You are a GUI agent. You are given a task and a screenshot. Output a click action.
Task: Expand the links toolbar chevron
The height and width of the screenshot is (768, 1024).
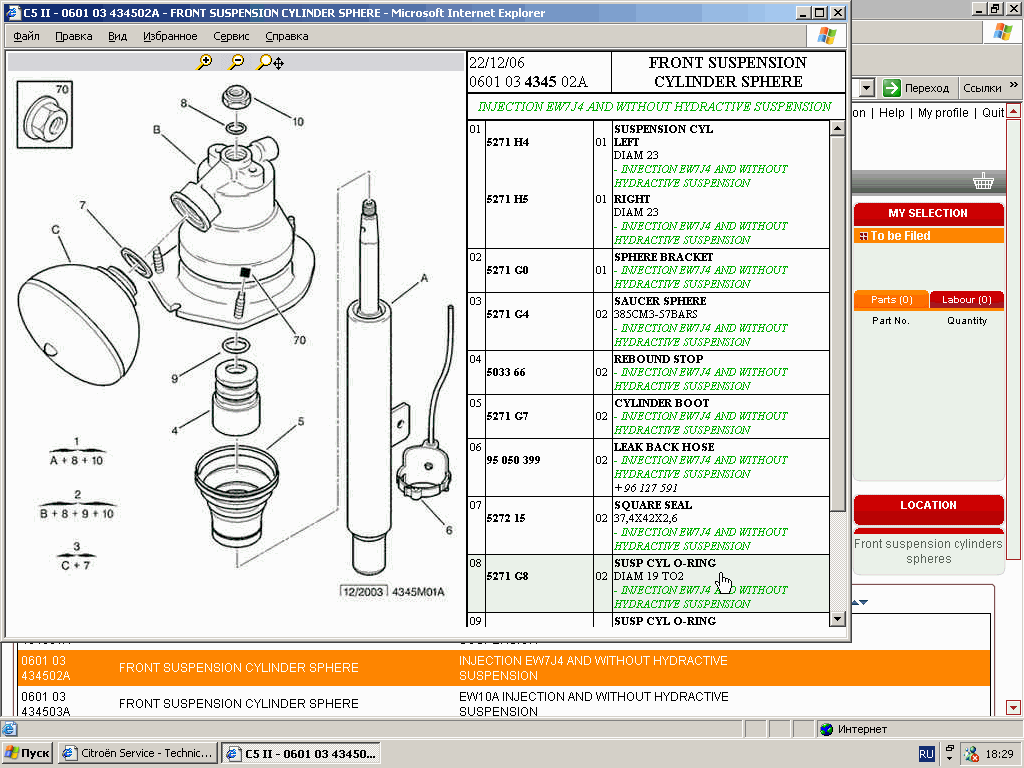[1014, 85]
